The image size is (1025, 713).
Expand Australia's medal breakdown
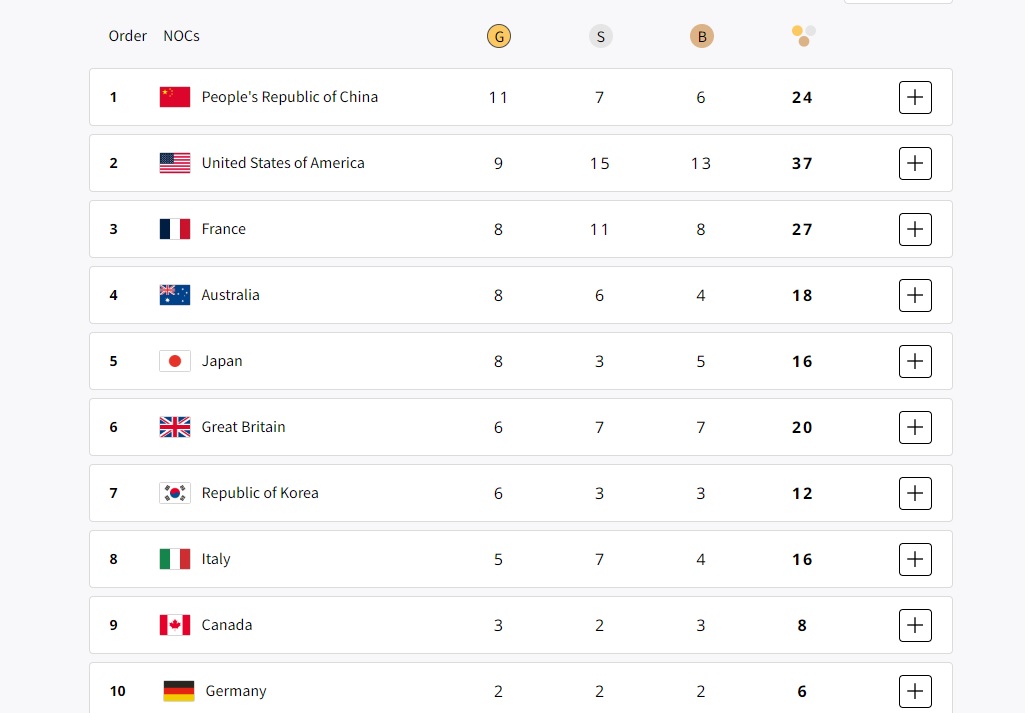tap(915, 295)
